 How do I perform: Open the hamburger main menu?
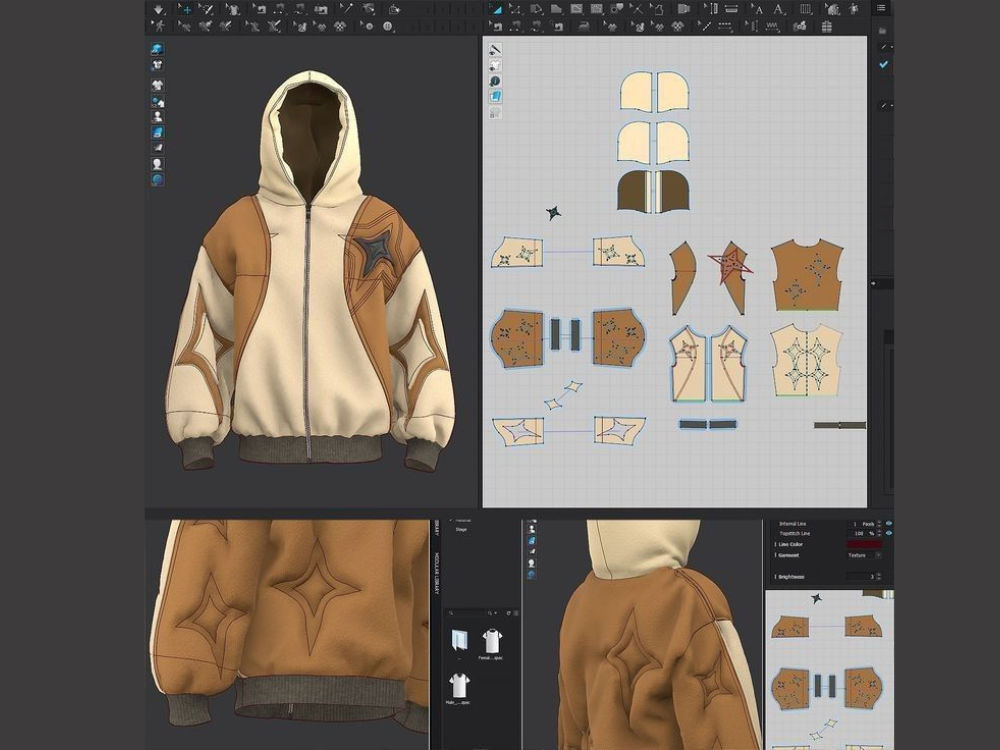point(881,8)
